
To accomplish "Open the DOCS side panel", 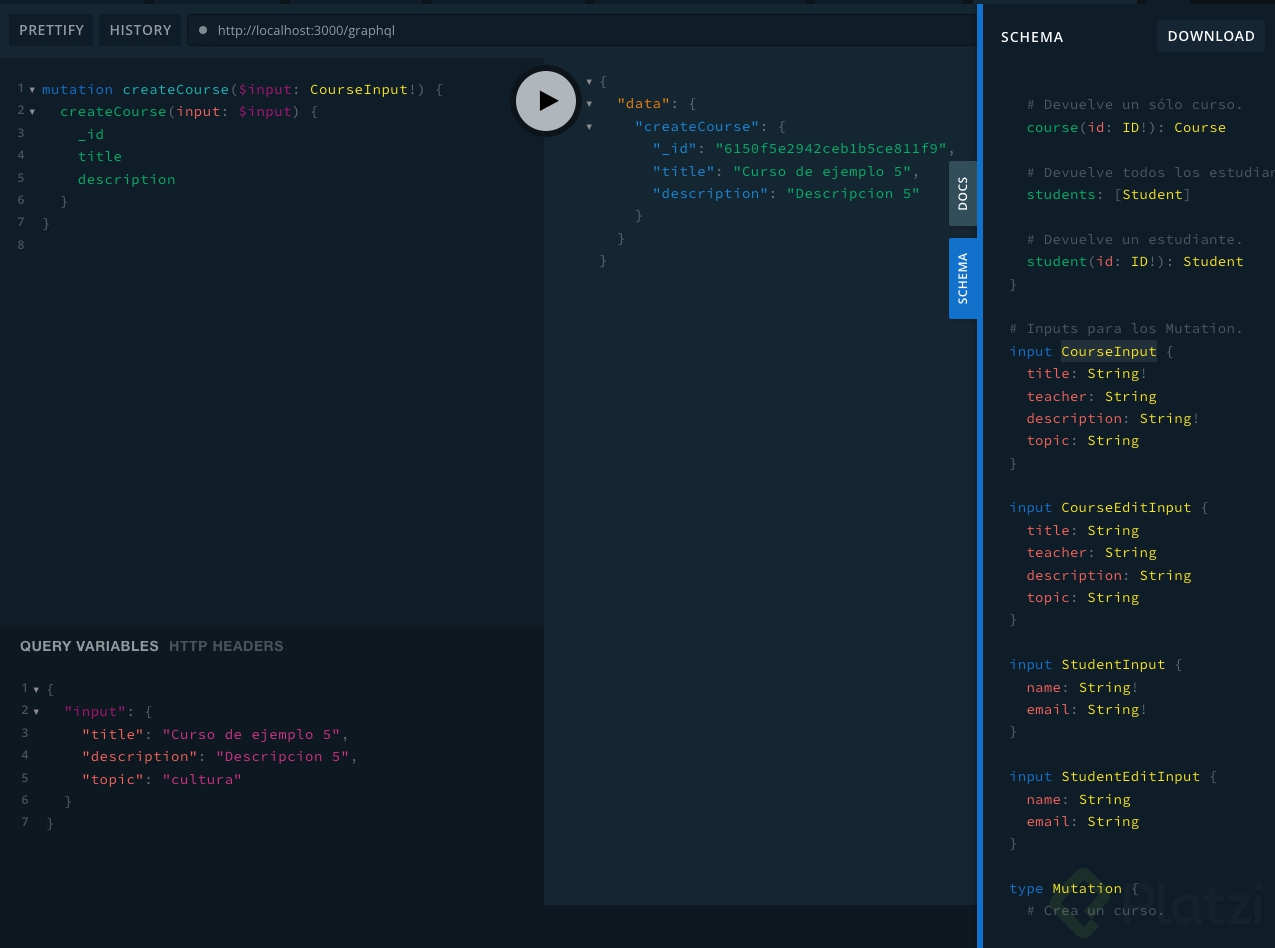I will (962, 192).
